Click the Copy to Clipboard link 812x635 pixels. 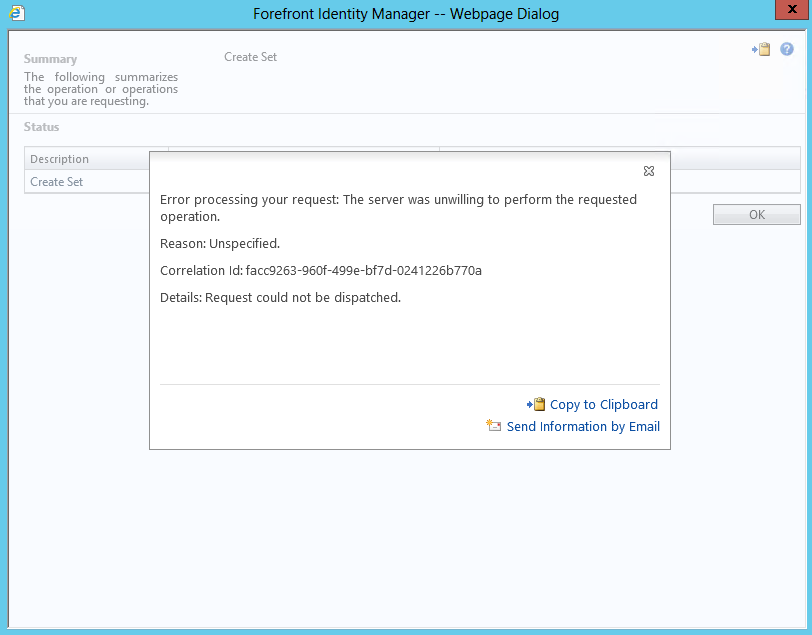[x=603, y=405]
